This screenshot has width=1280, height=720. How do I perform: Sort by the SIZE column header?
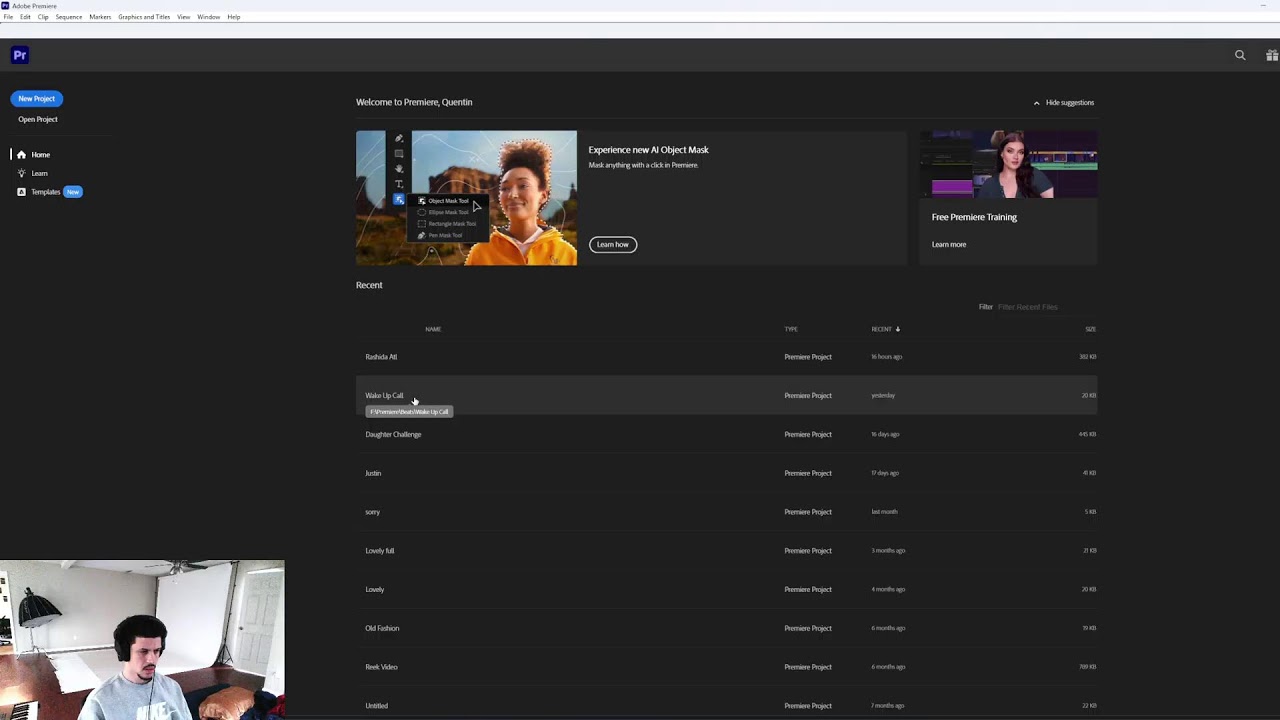tap(1091, 329)
